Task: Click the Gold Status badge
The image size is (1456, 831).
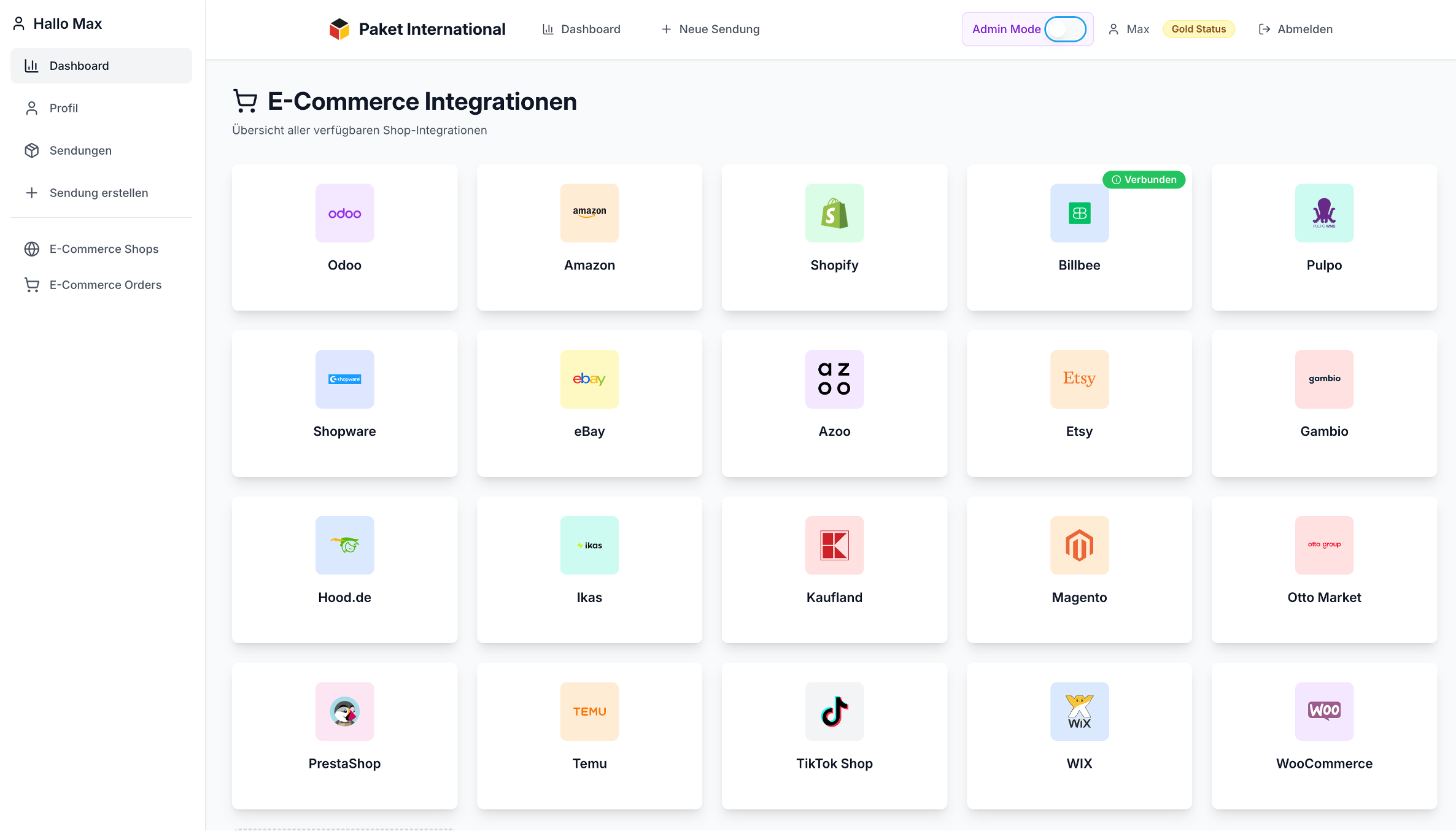Action: [1199, 29]
